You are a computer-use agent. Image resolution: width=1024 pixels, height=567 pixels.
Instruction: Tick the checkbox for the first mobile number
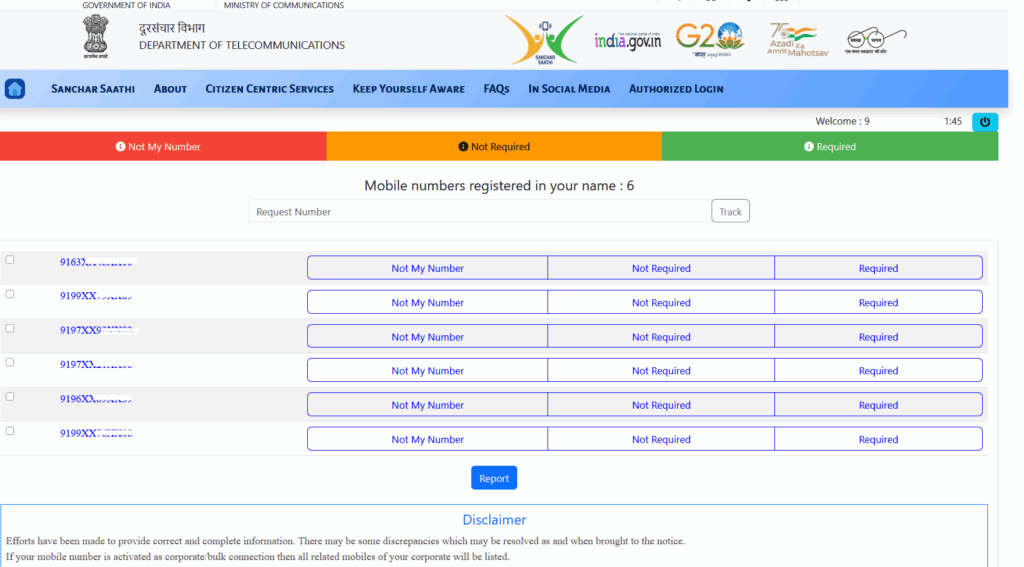click(x=10, y=260)
